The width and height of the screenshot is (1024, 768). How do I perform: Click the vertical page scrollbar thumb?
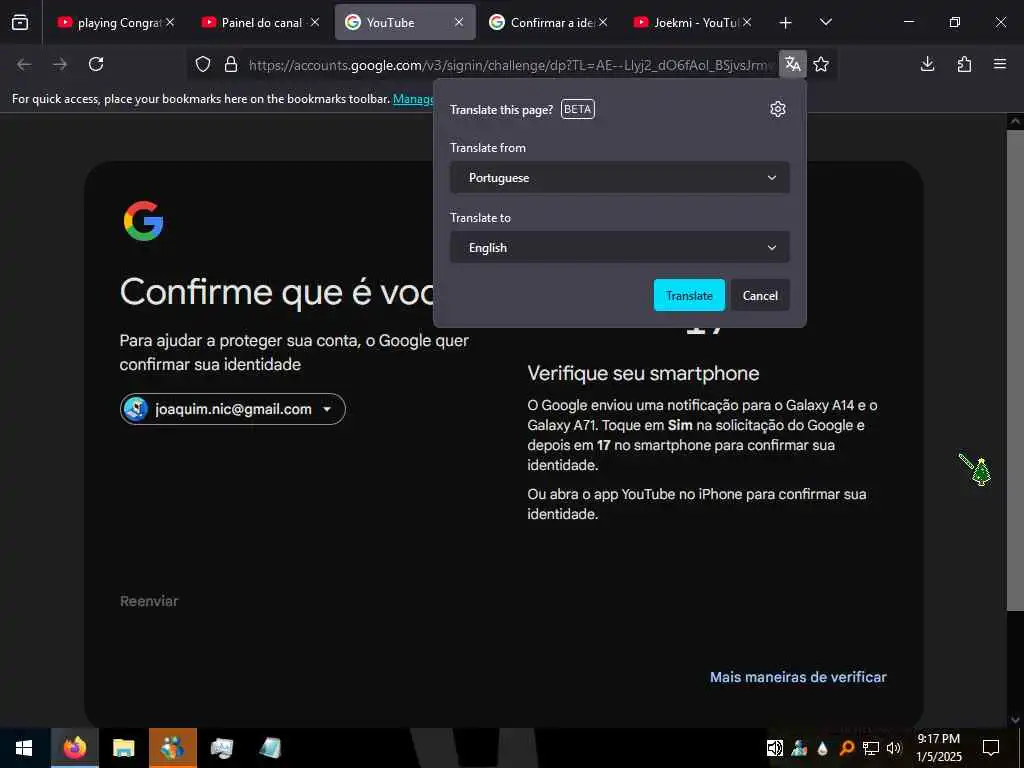[1015, 371]
